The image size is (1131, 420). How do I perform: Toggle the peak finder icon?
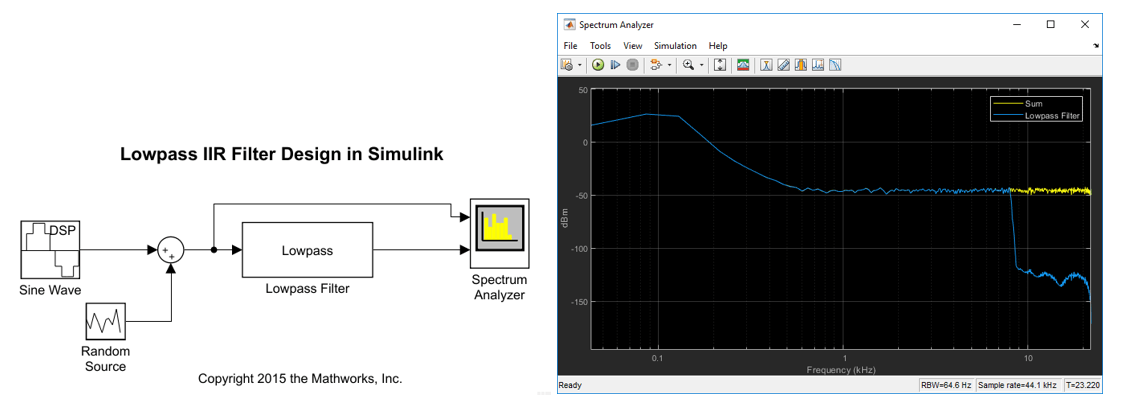coord(818,65)
